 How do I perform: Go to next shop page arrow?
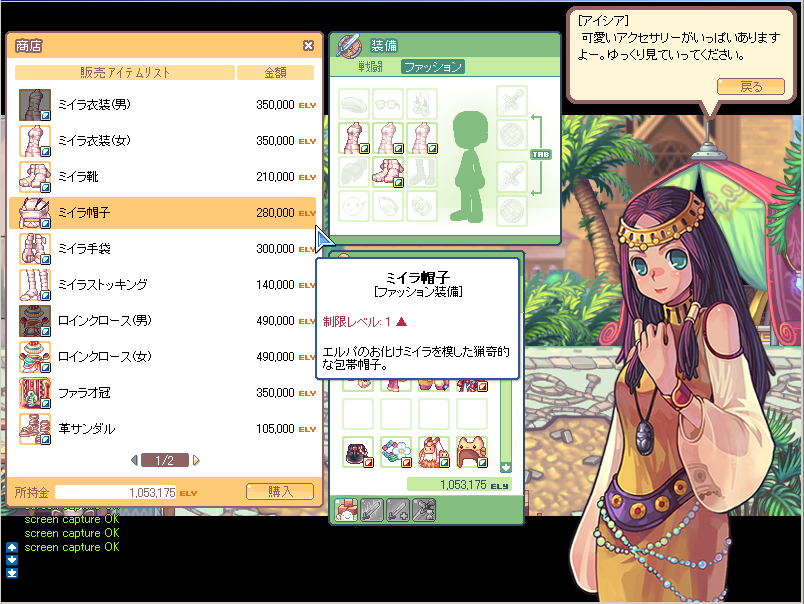[x=196, y=460]
